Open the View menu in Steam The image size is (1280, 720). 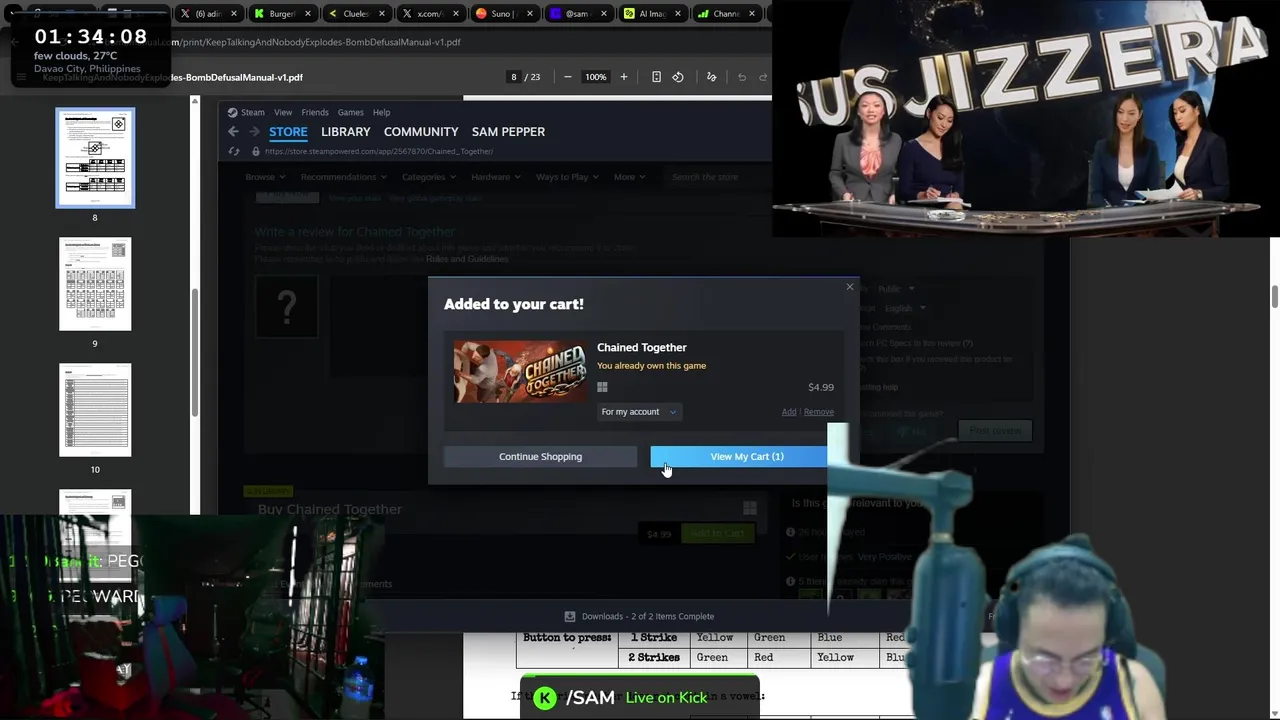[x=283, y=112]
